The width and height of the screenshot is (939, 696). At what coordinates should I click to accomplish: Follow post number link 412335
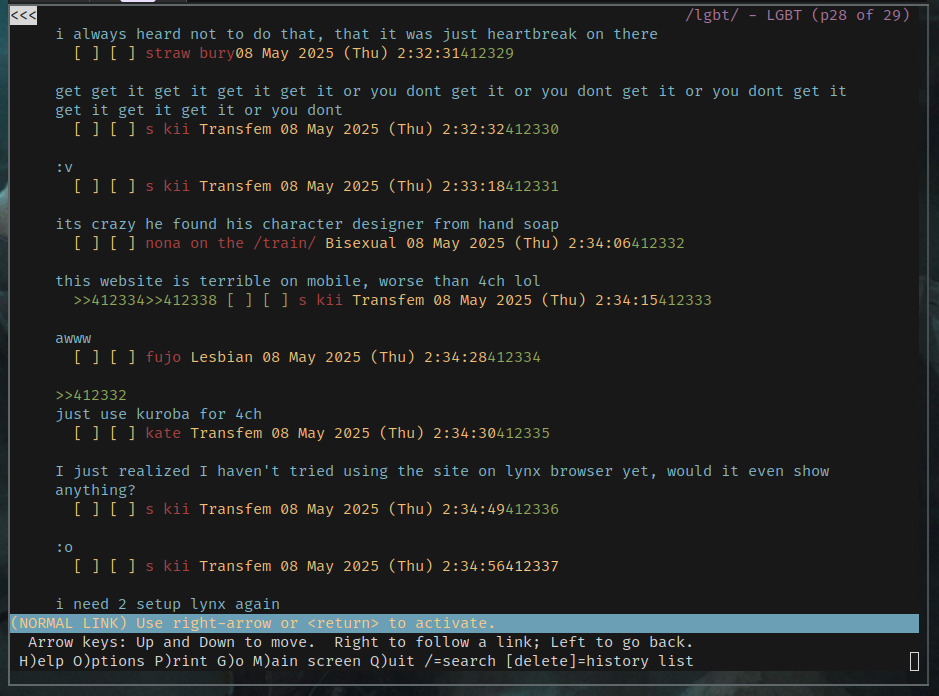pos(523,433)
